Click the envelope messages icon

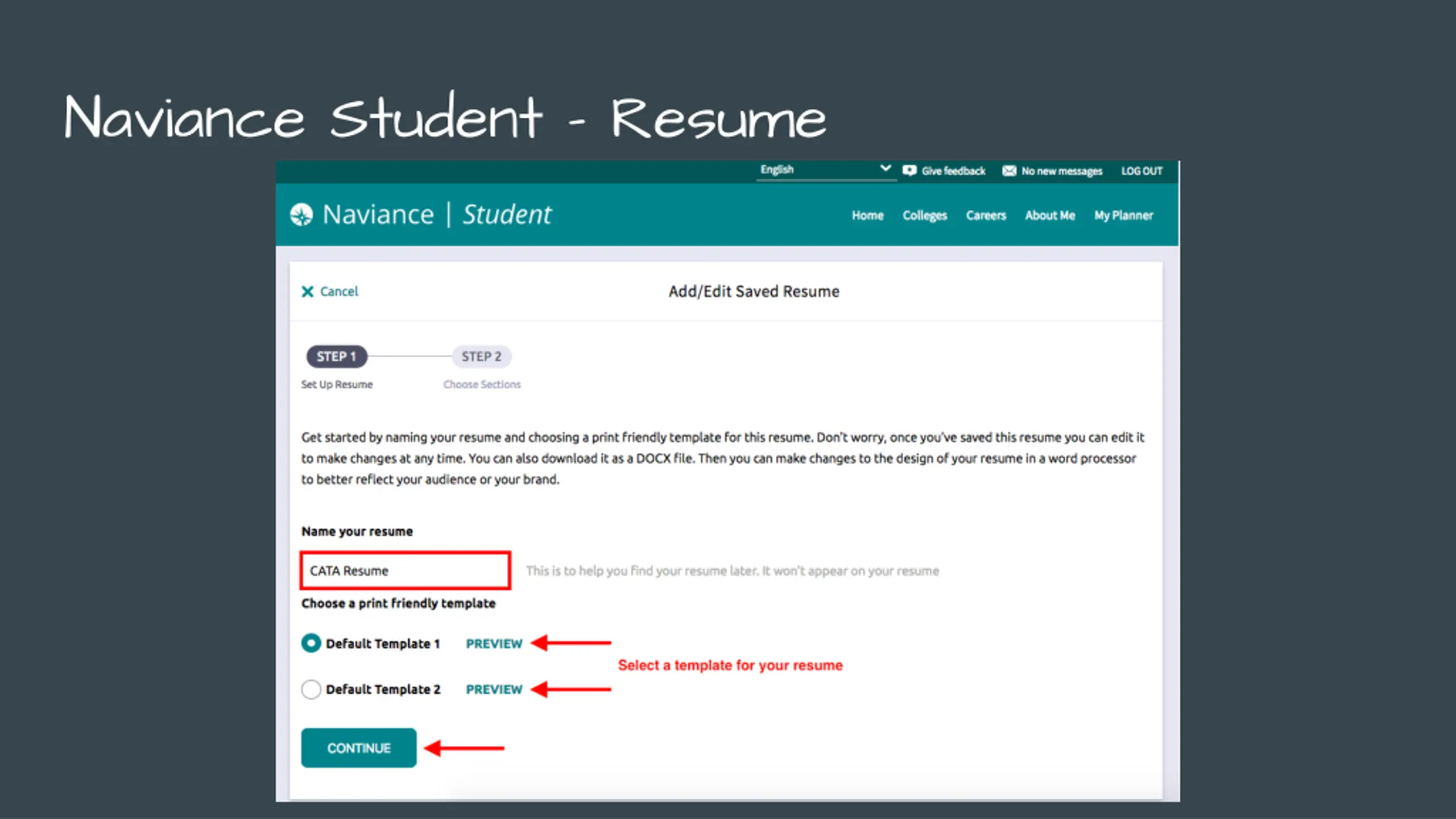coord(1009,171)
